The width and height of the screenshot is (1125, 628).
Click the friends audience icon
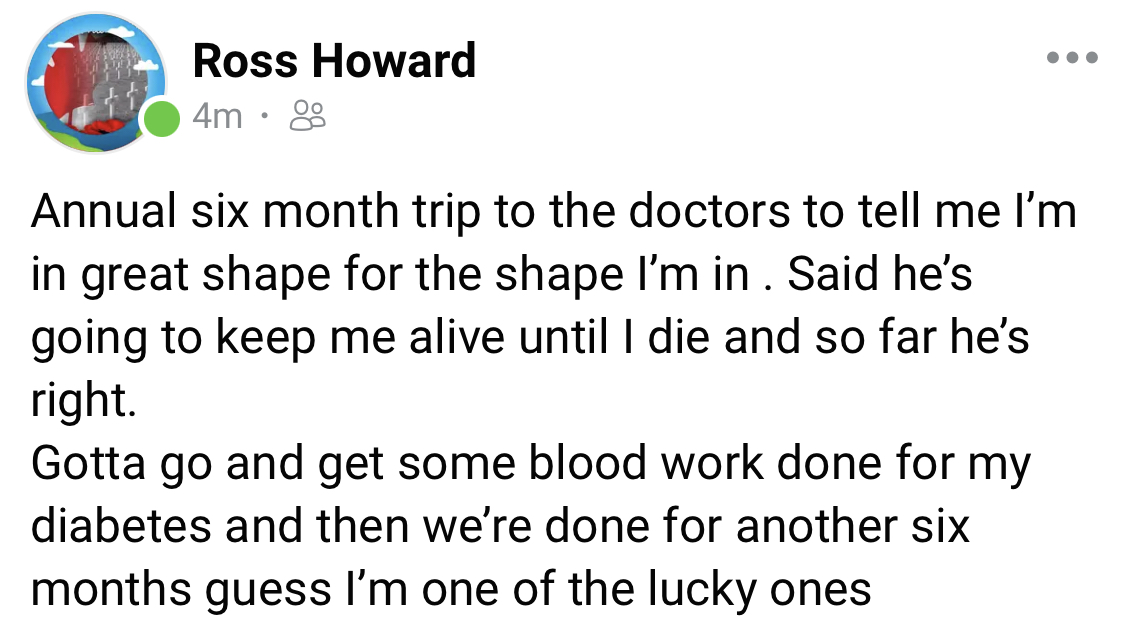[x=307, y=116]
